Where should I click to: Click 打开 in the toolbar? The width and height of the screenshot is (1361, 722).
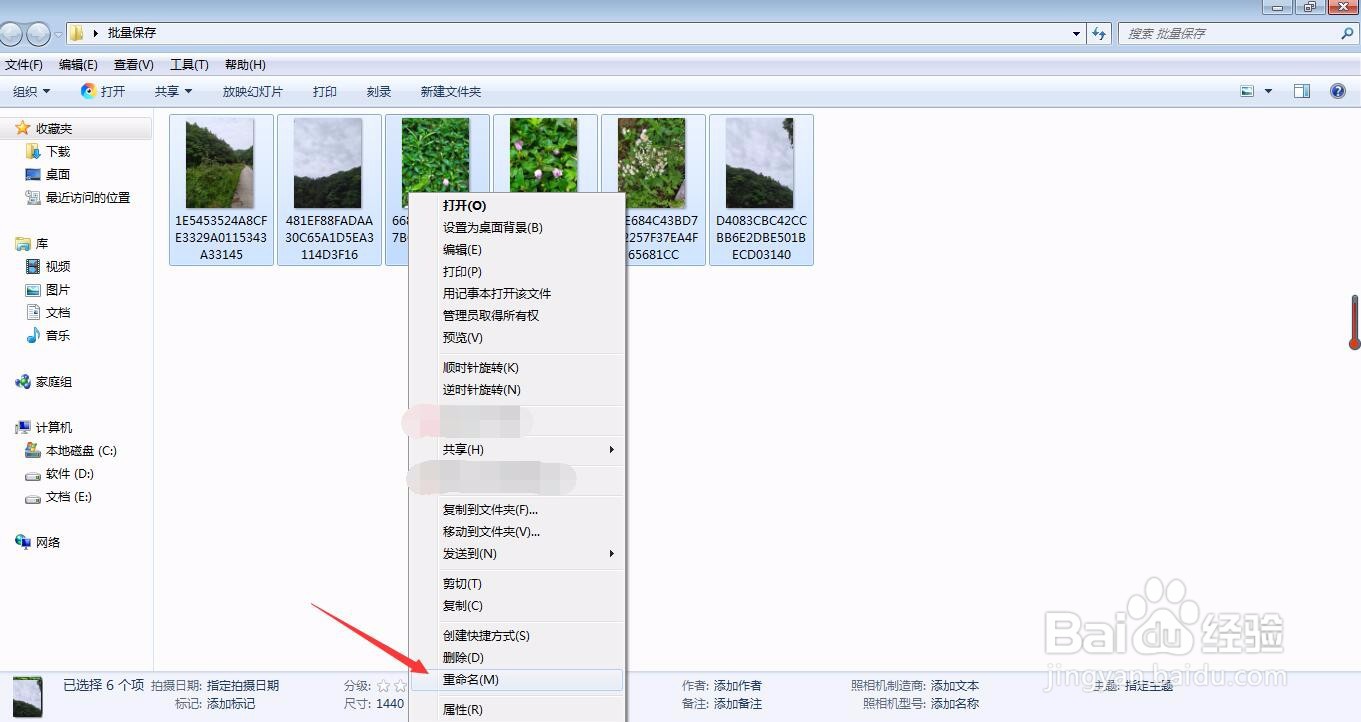point(103,91)
